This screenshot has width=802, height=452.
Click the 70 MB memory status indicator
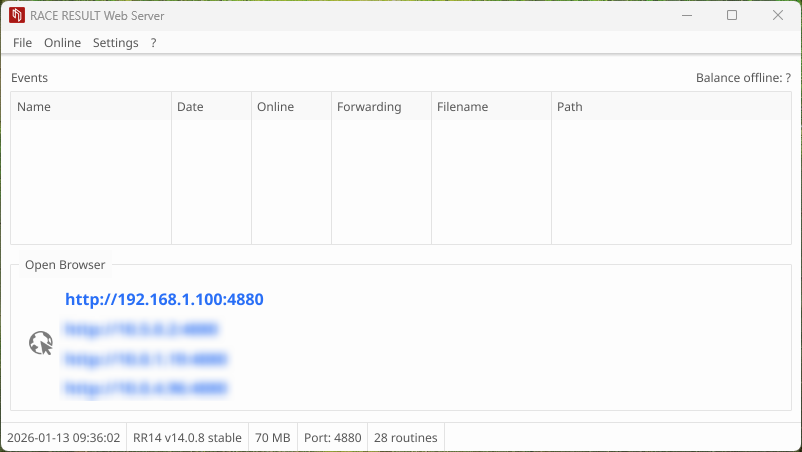point(273,438)
